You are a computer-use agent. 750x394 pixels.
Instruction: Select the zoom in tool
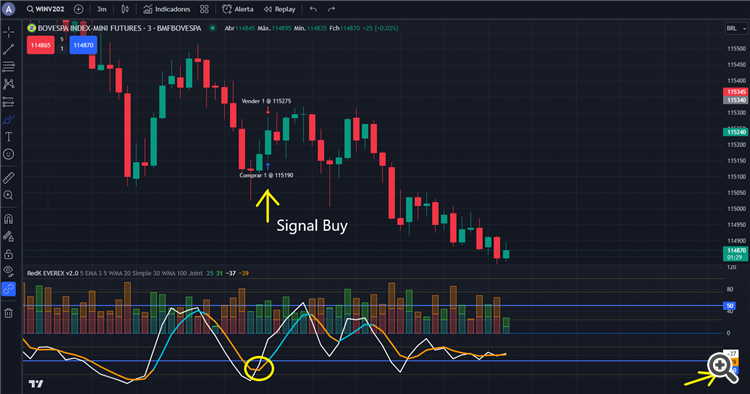coord(8,195)
